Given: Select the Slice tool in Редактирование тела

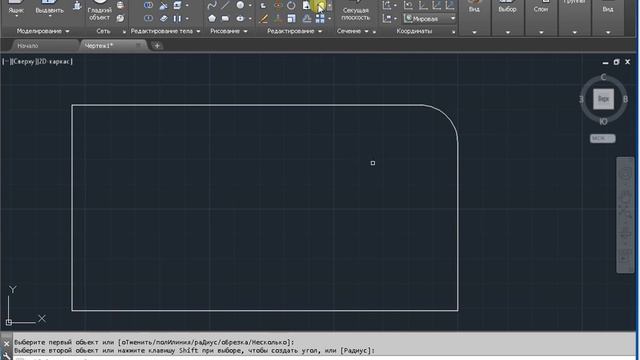Looking at the screenshot, I should (x=164, y=5).
